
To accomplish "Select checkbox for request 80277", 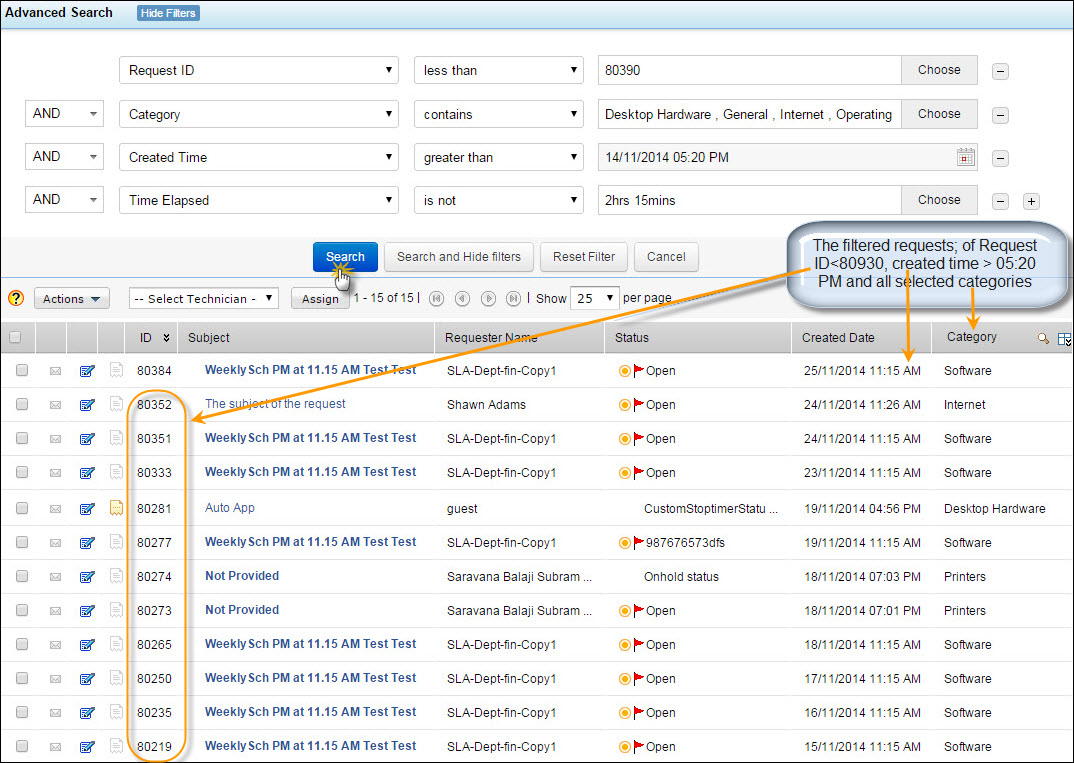I will pyautogui.click(x=22, y=542).
